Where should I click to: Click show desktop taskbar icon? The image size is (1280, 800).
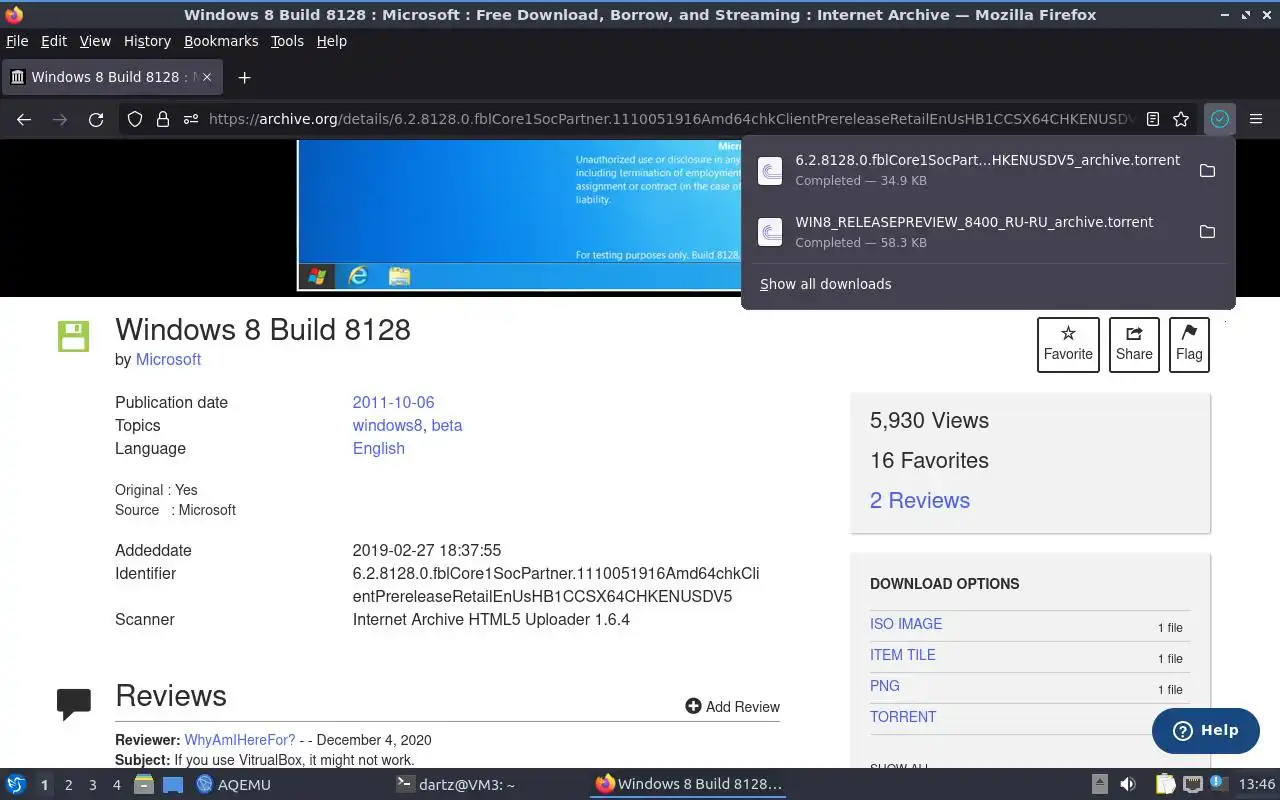click(x=173, y=784)
